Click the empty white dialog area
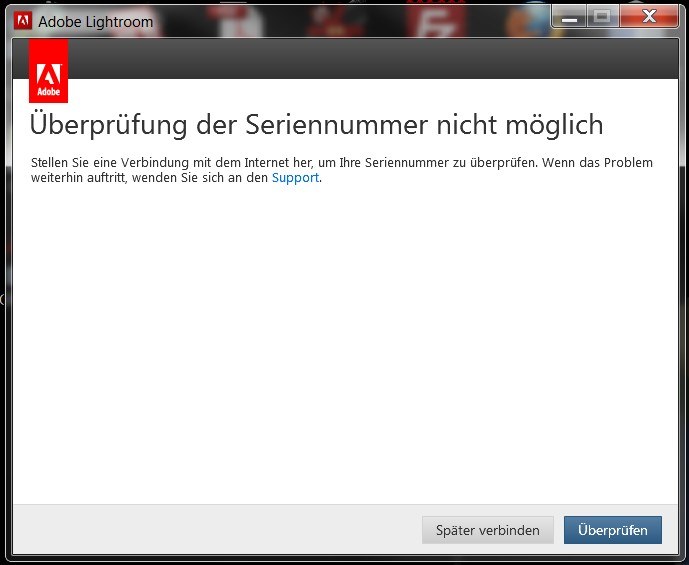Viewport: 689px width, 565px height. pos(340,340)
